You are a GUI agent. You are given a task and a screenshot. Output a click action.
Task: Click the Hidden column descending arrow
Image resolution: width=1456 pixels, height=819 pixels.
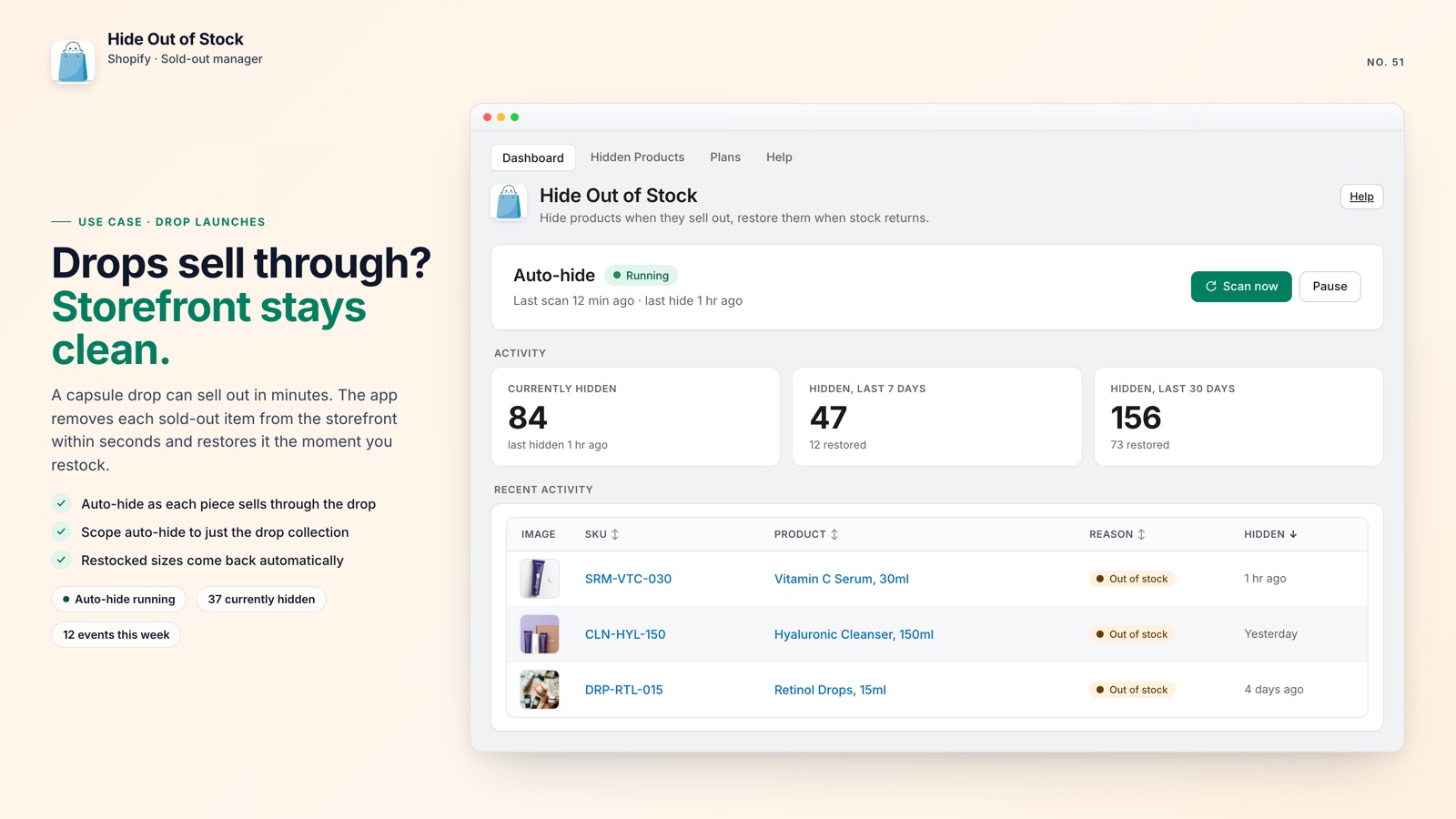(x=1293, y=534)
